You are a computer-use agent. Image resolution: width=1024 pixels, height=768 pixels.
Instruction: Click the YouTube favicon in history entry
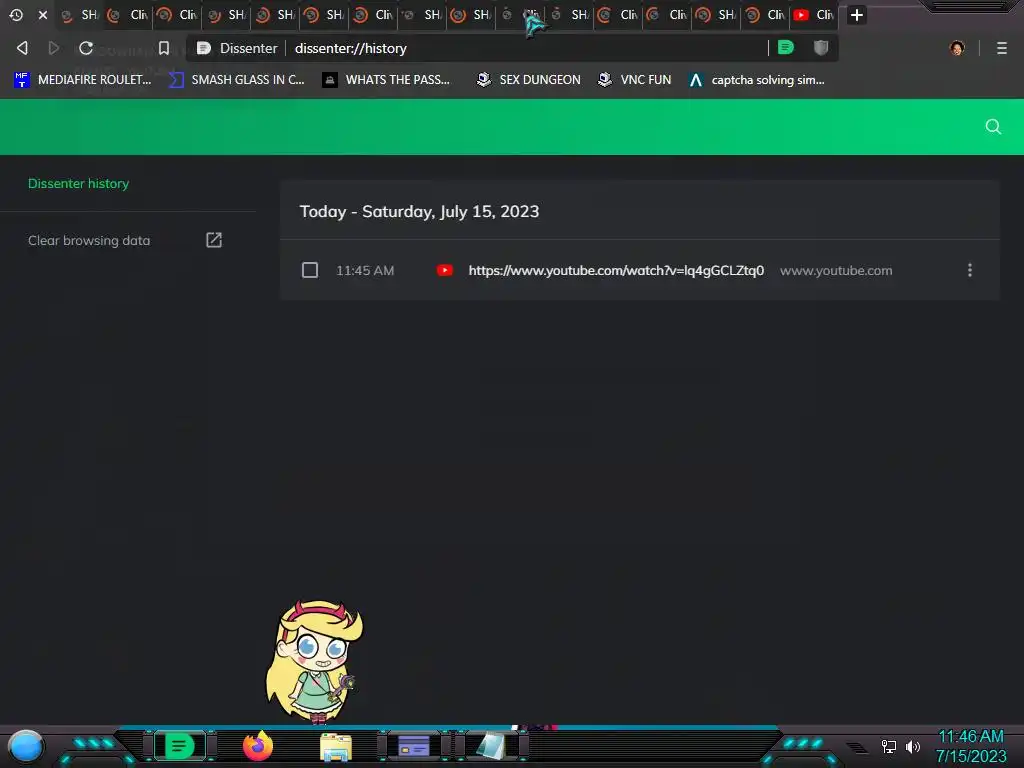click(445, 270)
